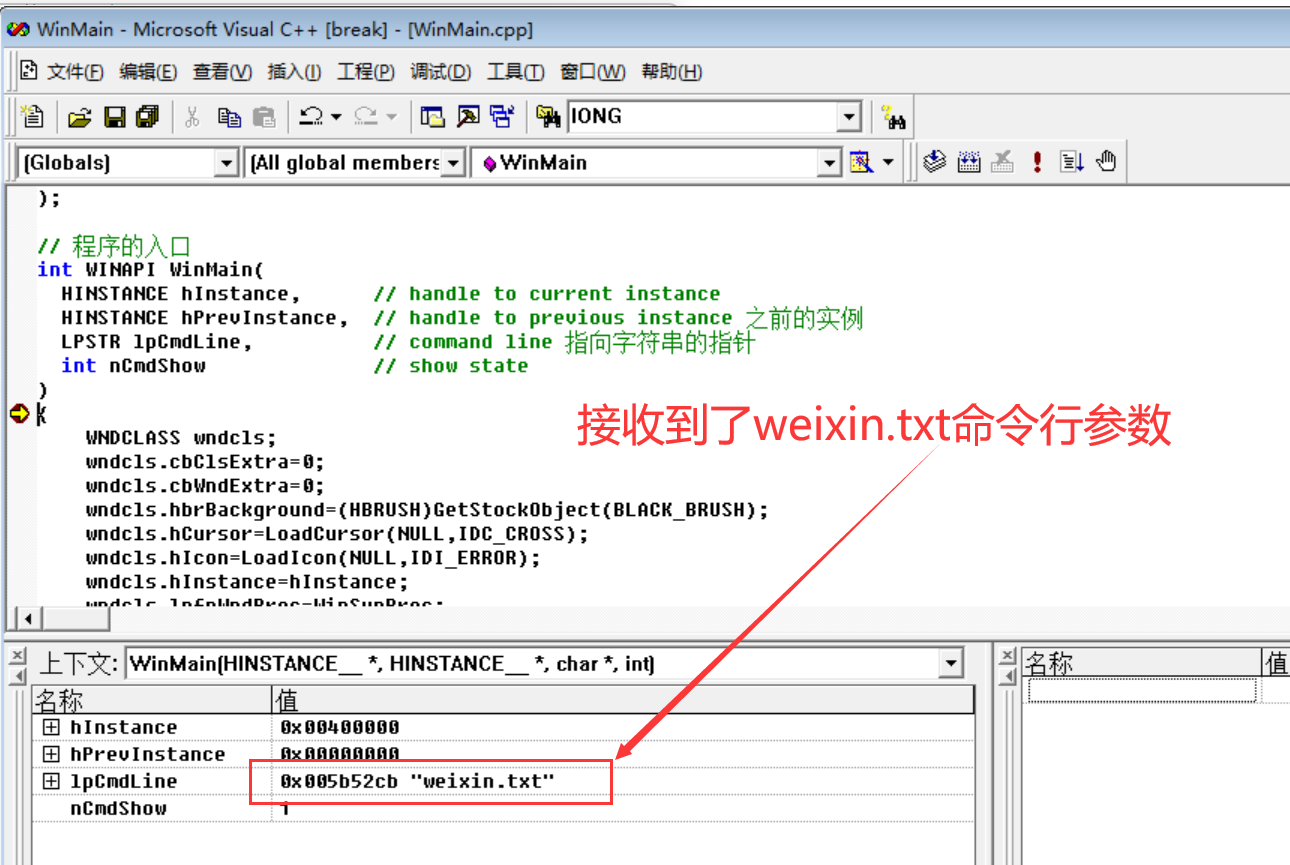
Task: Click the Go debug icon
Action: click(x=1072, y=162)
